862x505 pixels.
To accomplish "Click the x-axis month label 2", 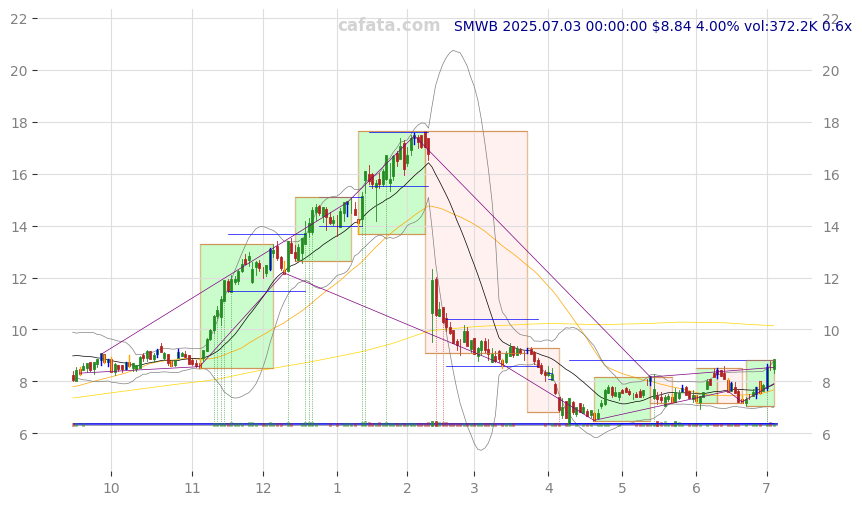I will click(407, 489).
